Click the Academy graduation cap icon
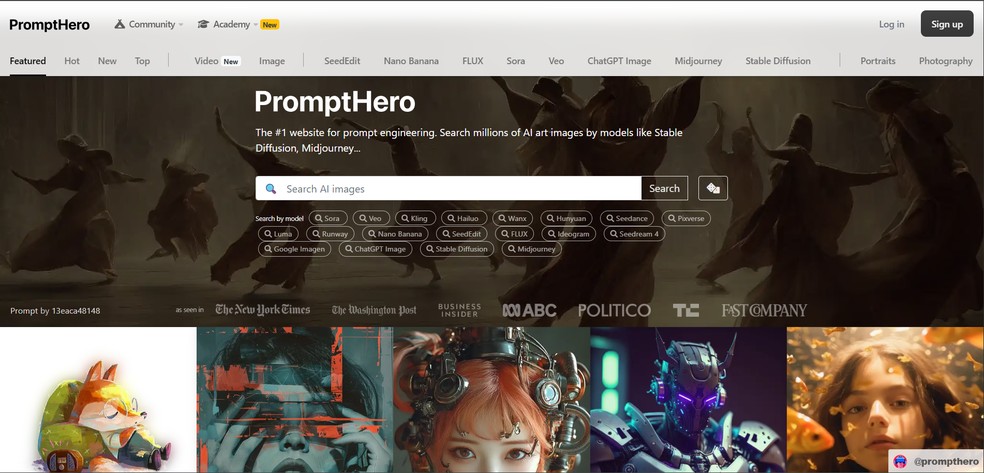This screenshot has height=473, width=984. (203, 24)
